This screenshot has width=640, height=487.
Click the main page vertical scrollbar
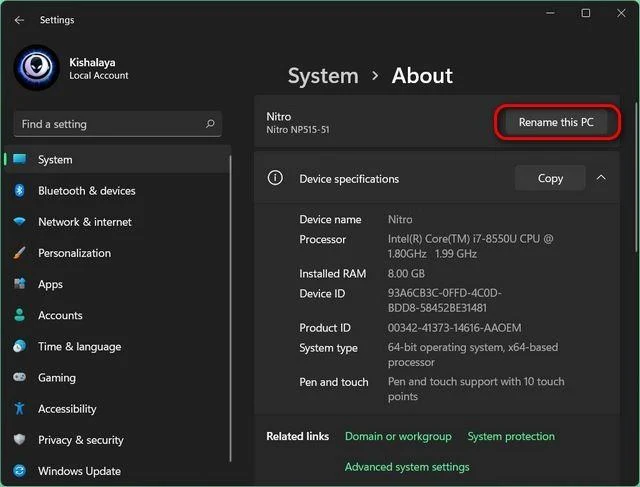click(x=637, y=178)
